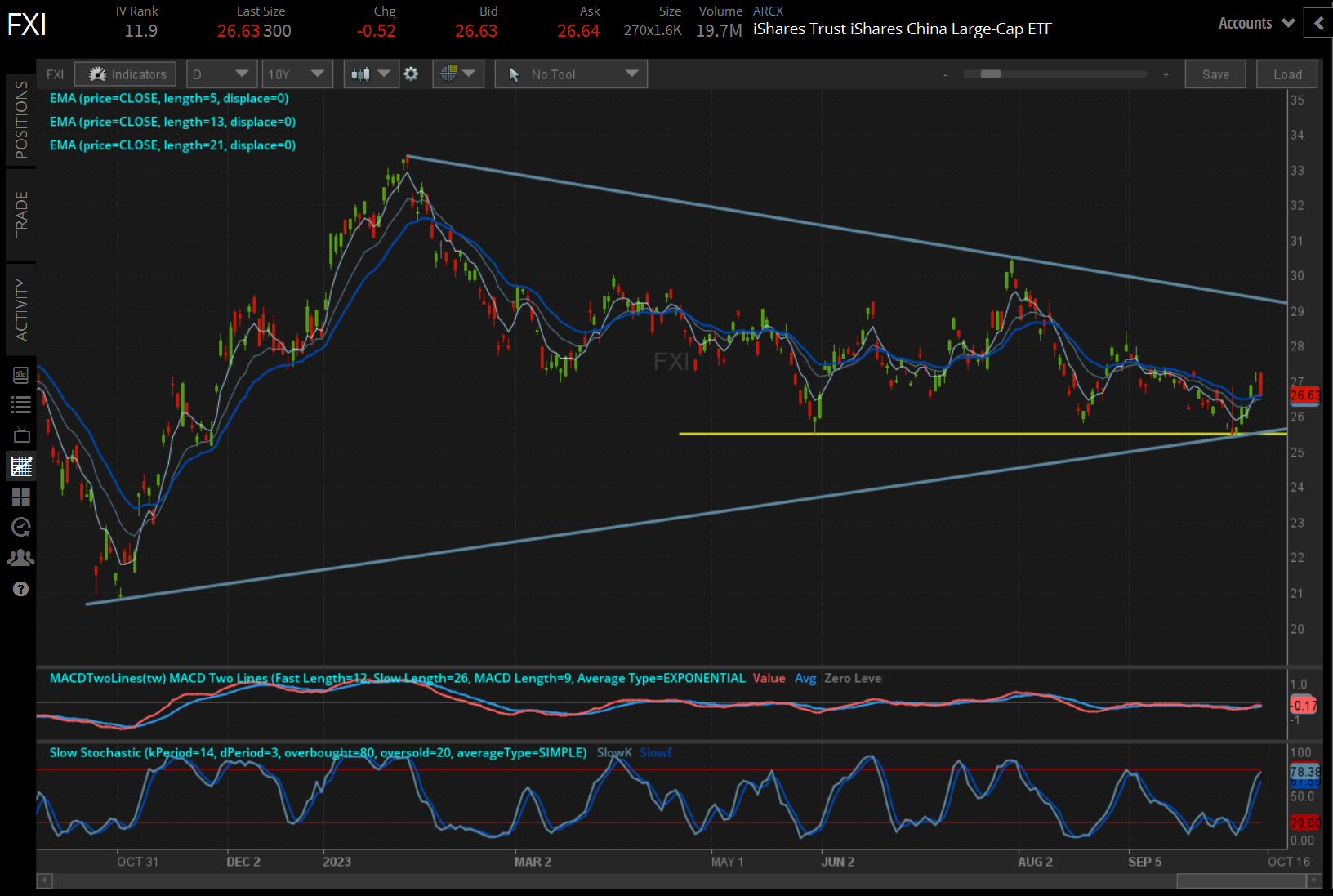Open the chart settings gear
Image resolution: width=1333 pixels, height=896 pixels.
(411, 74)
